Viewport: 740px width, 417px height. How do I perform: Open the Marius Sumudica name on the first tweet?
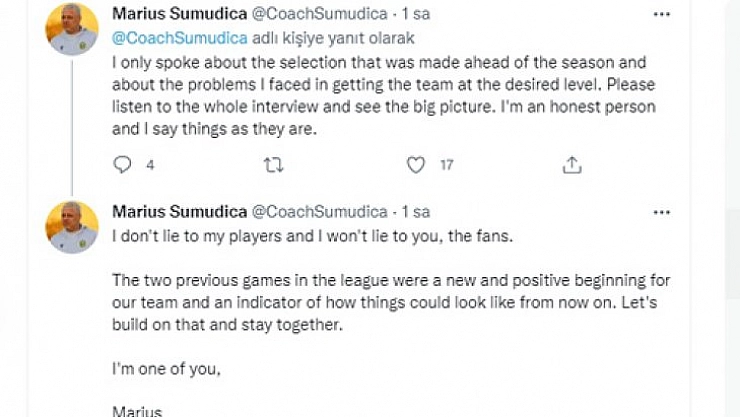177,16
